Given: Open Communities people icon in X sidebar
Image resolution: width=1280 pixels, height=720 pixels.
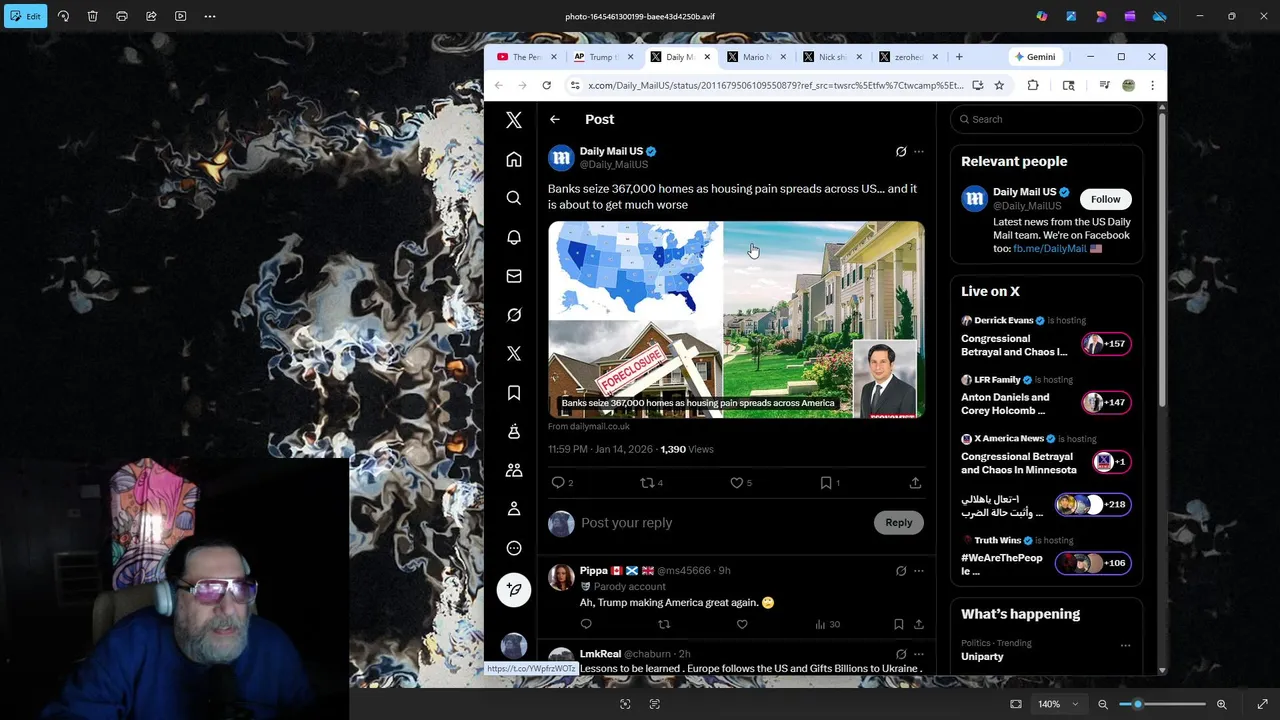Looking at the screenshot, I should (514, 470).
